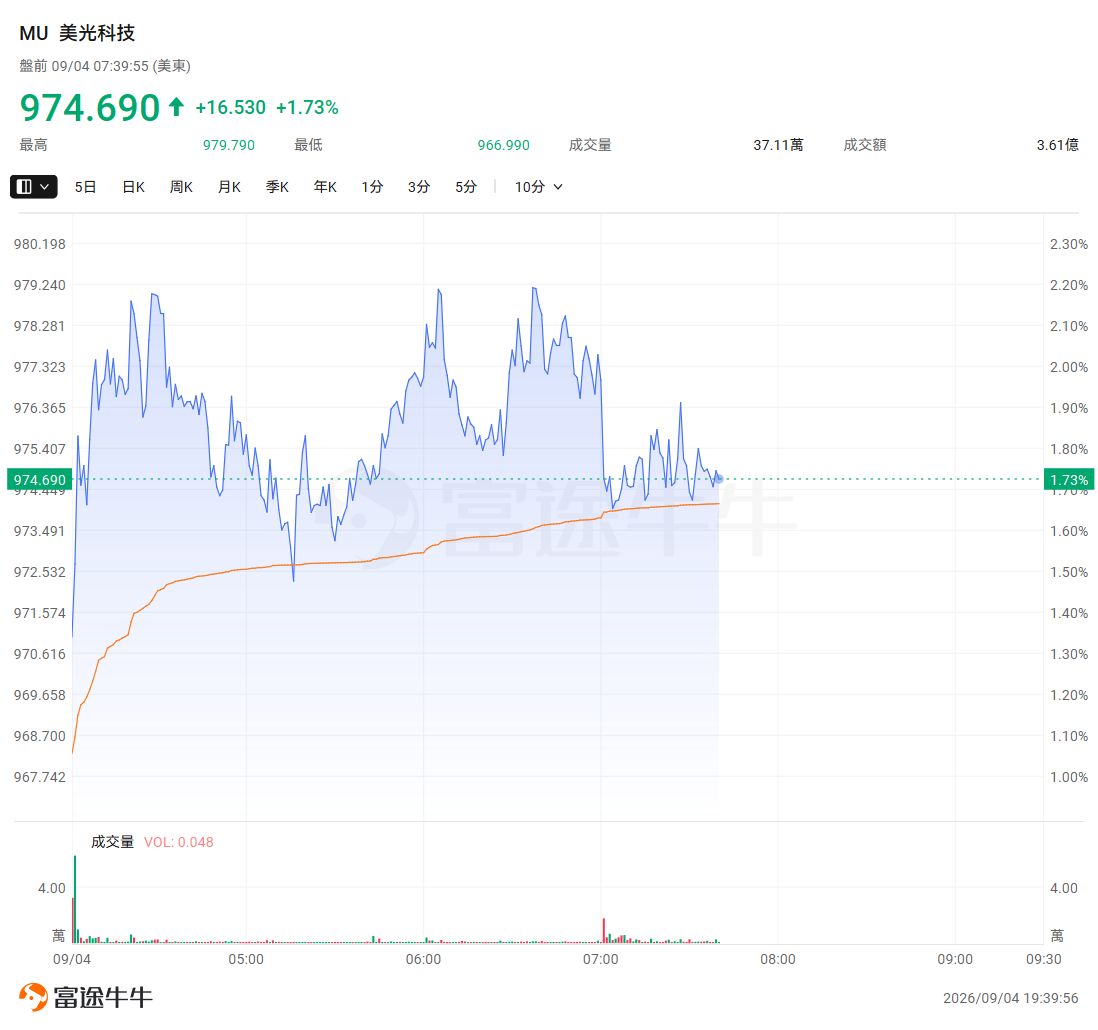This screenshot has height=1030, width=1098.
Task: Expand the 10分 interval dropdown
Action: 538,187
